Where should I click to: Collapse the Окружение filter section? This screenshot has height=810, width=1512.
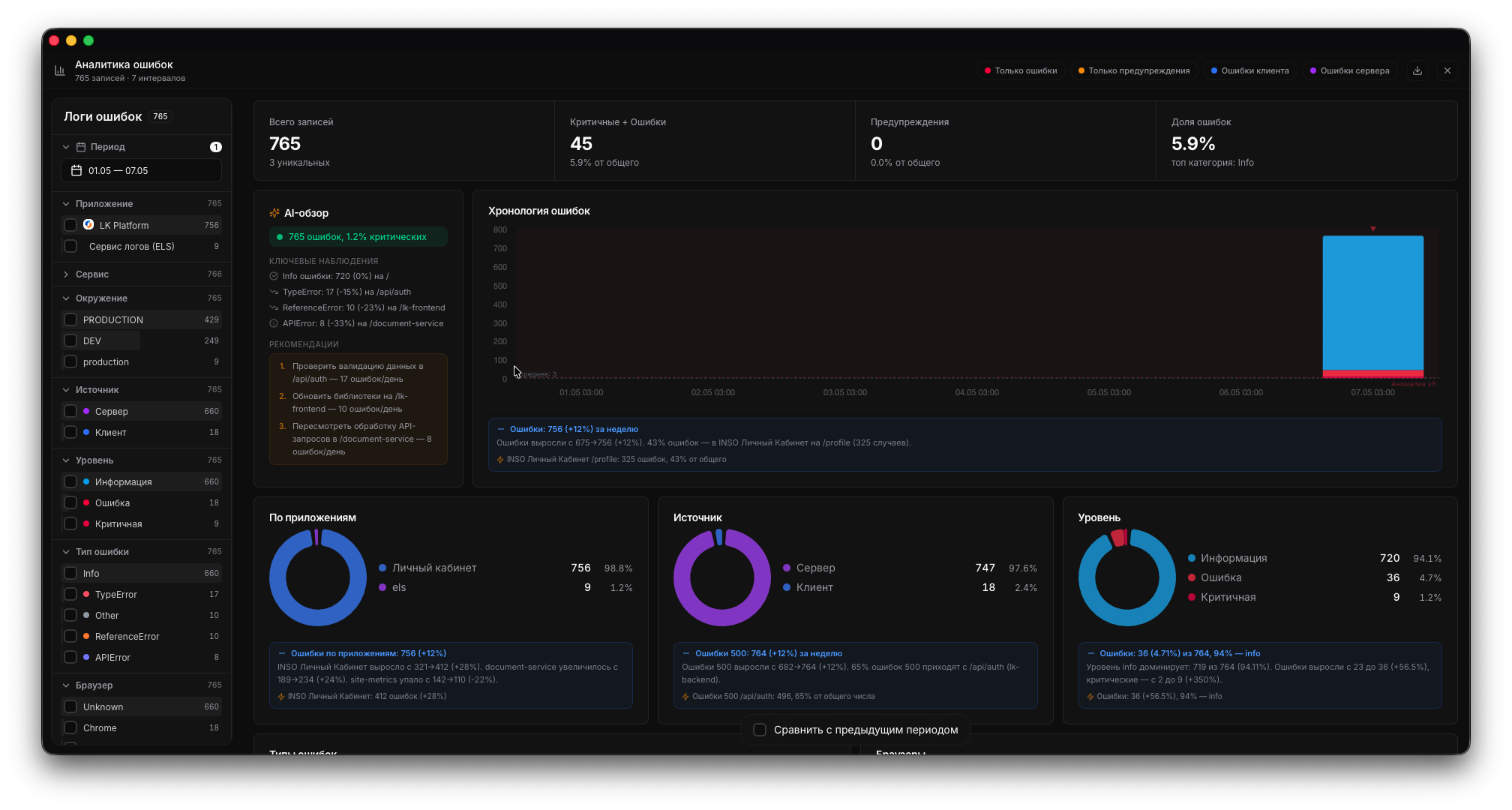(x=66, y=298)
